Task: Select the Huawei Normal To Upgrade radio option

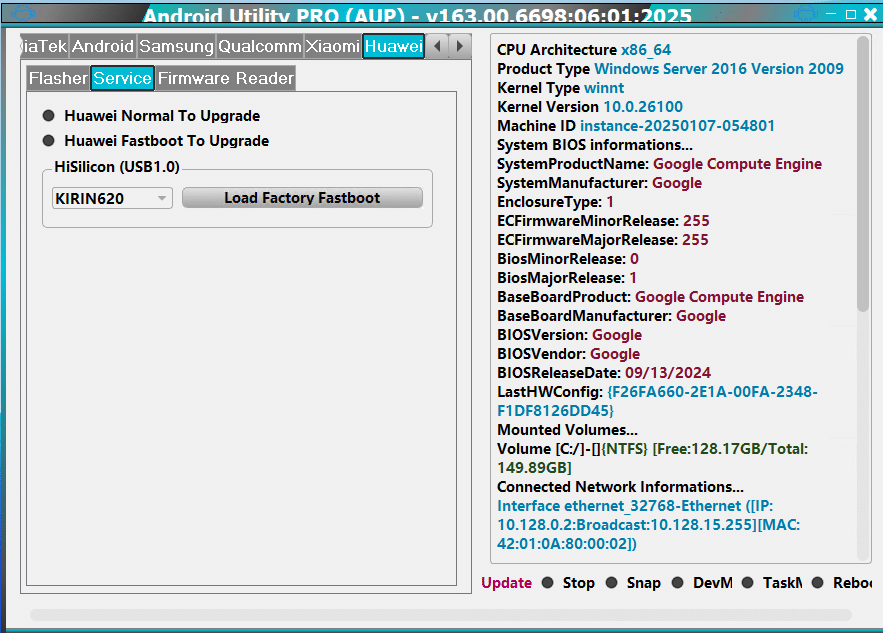Action: (49, 116)
